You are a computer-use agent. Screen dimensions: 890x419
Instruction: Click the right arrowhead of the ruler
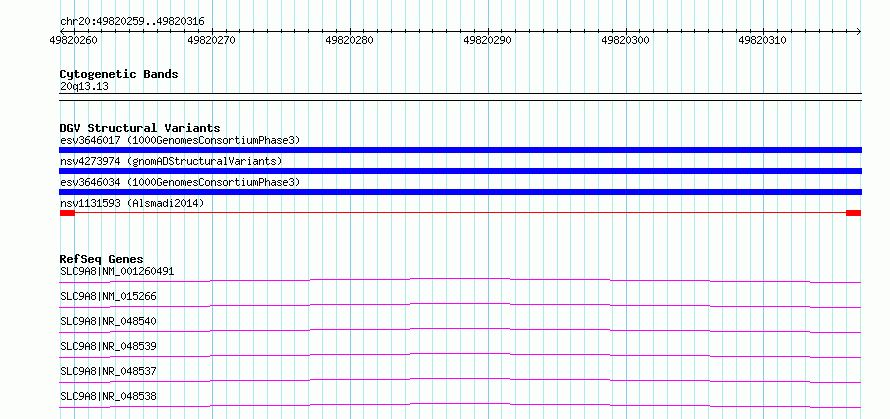[858, 31]
